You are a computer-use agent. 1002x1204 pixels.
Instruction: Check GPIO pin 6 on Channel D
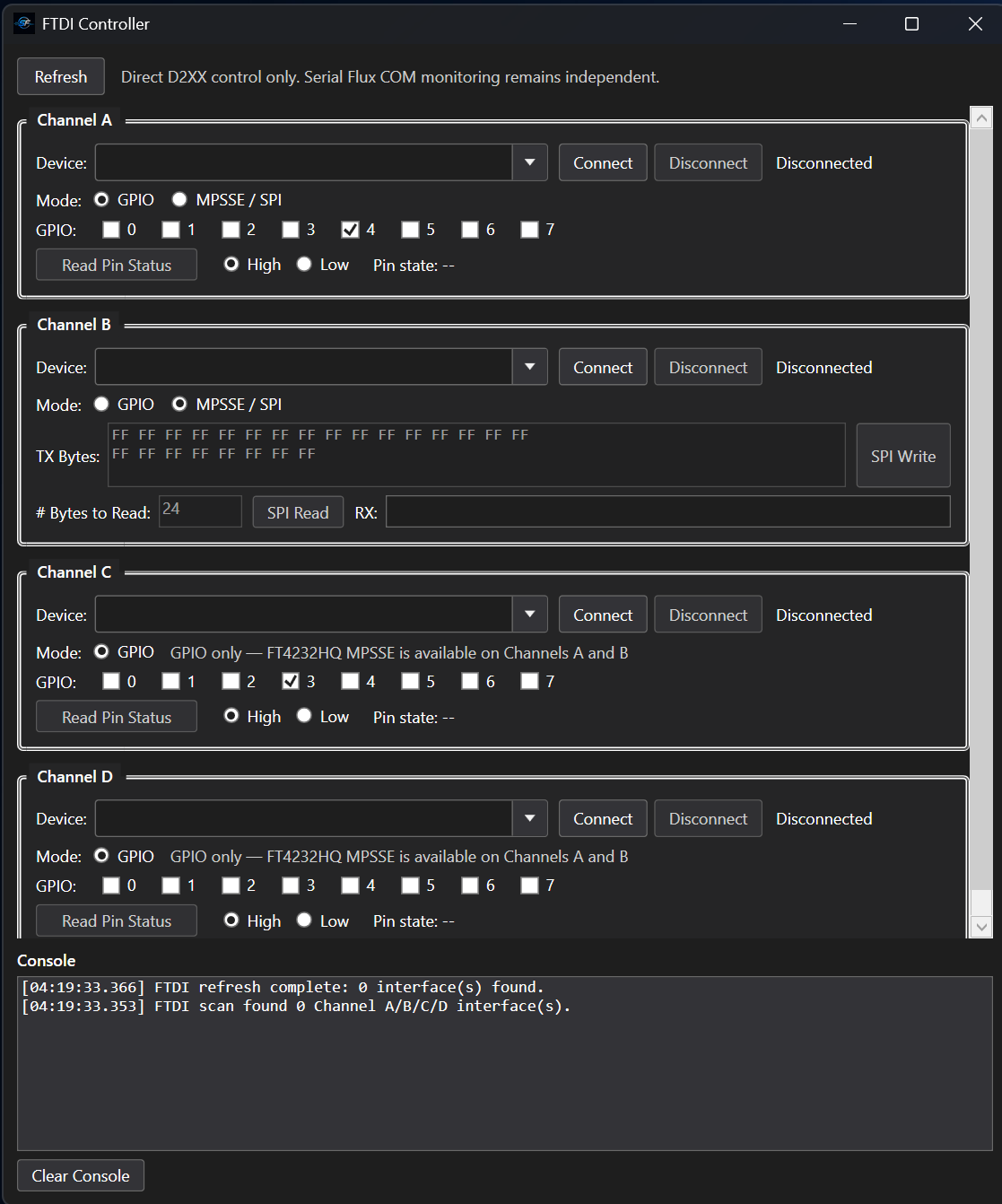point(470,886)
